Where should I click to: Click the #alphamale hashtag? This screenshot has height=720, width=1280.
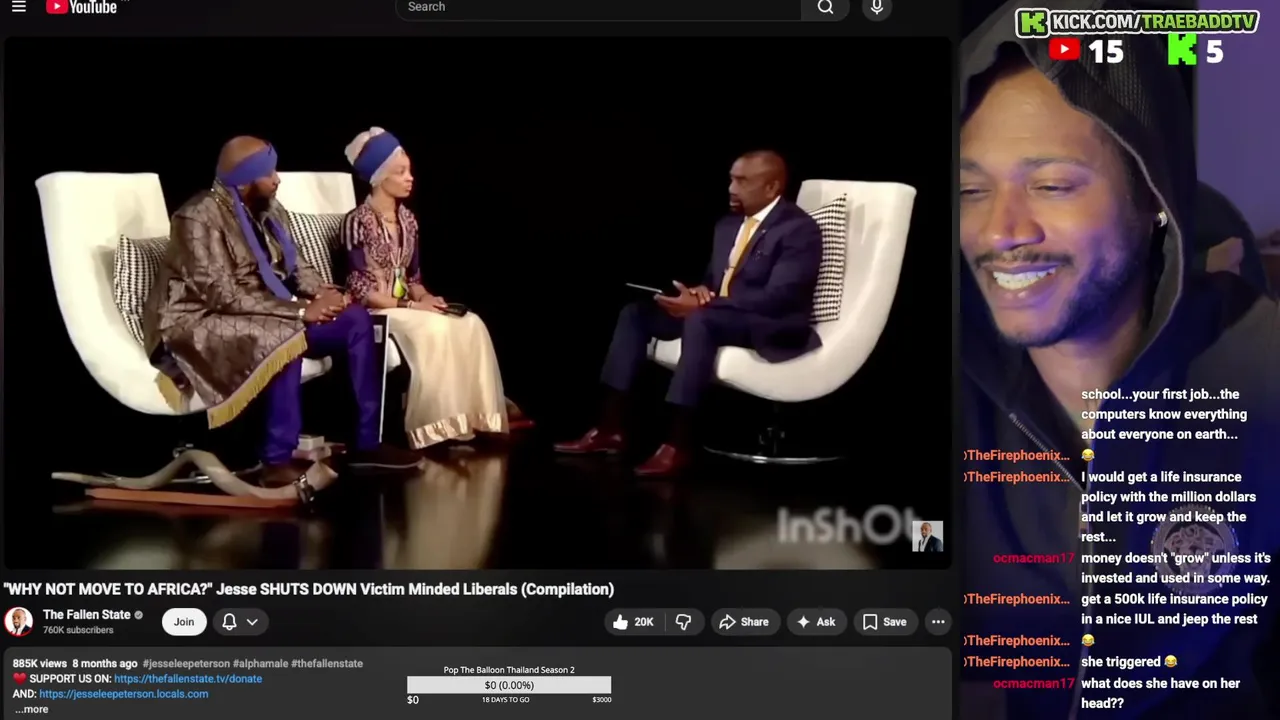click(x=260, y=664)
